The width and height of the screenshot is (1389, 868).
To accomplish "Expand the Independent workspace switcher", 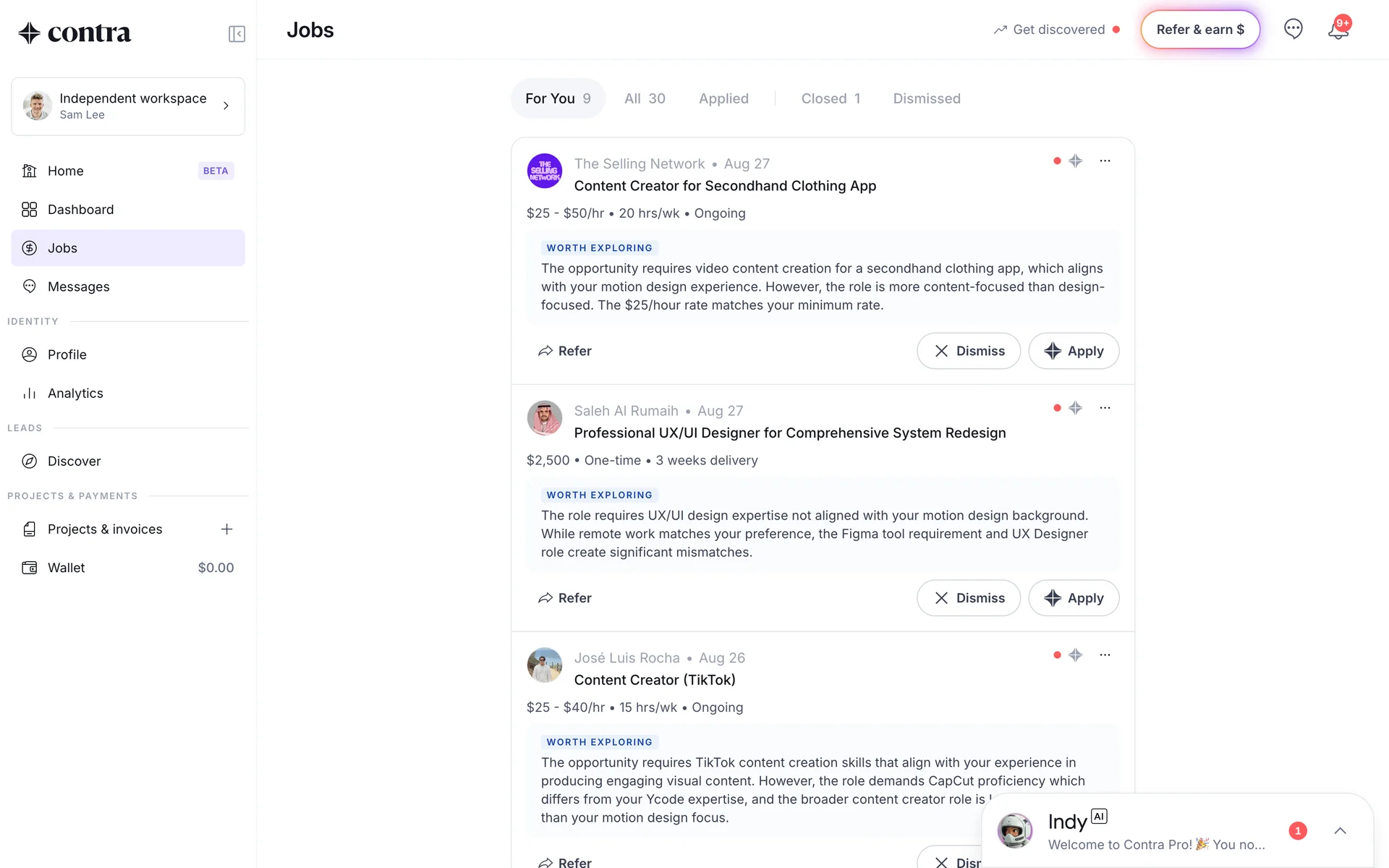I will point(128,106).
